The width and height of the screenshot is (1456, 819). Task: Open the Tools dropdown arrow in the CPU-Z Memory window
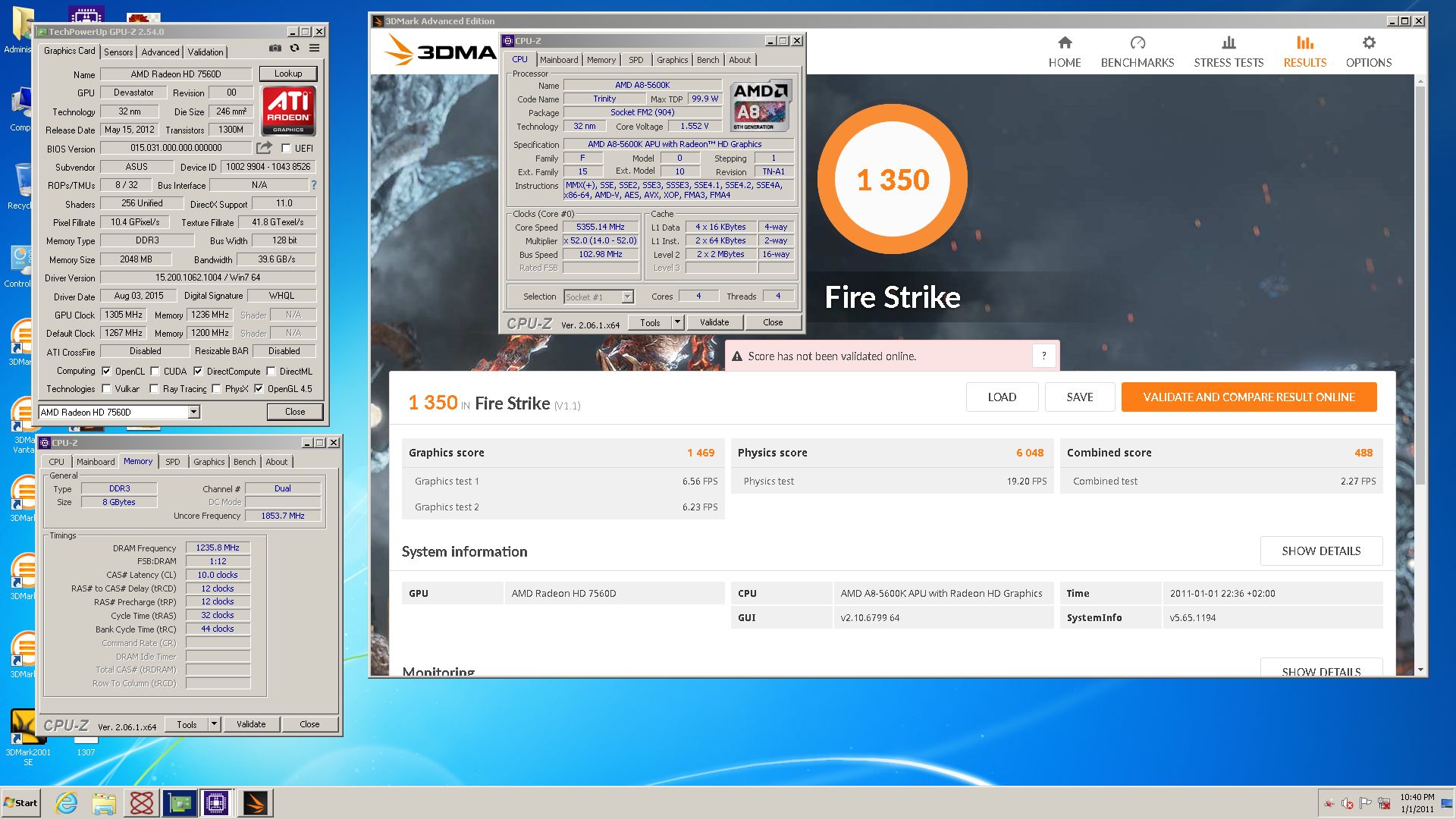214,724
